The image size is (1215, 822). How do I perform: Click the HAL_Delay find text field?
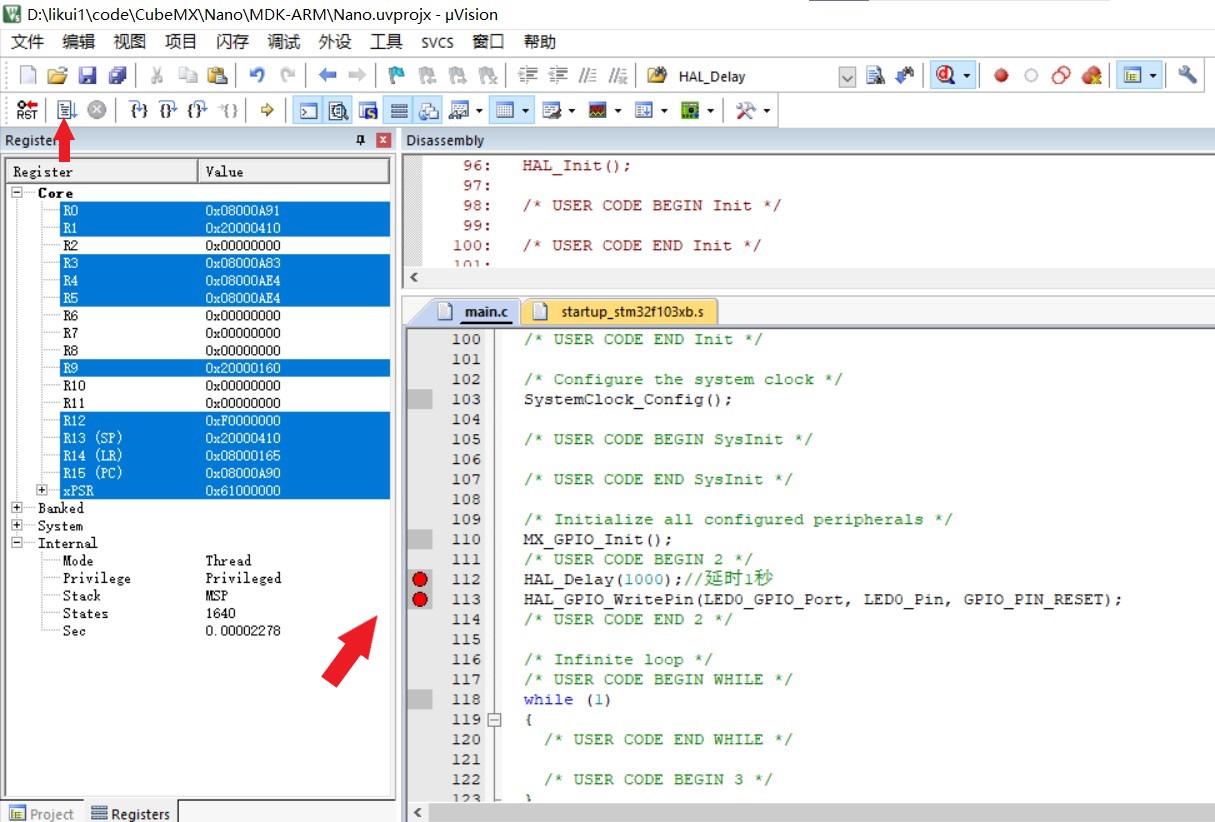click(757, 77)
